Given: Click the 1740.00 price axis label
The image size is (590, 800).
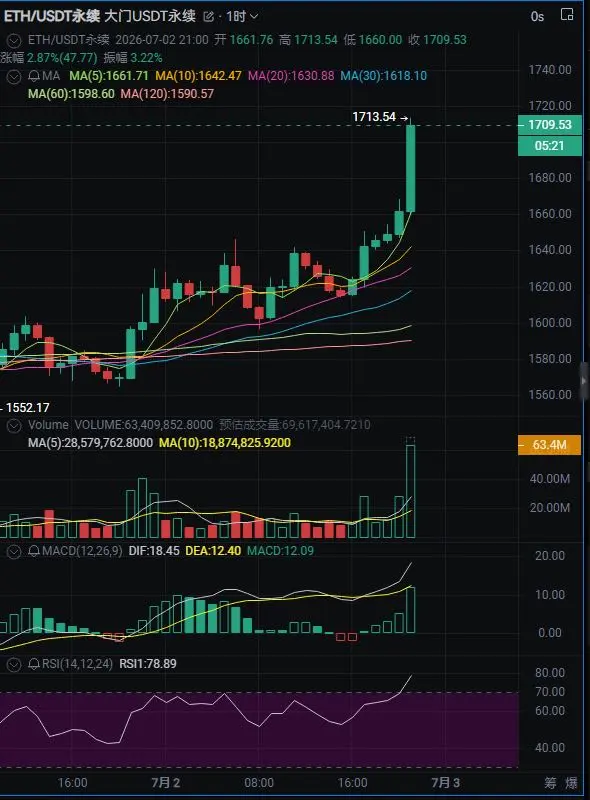Looking at the screenshot, I should (550, 70).
